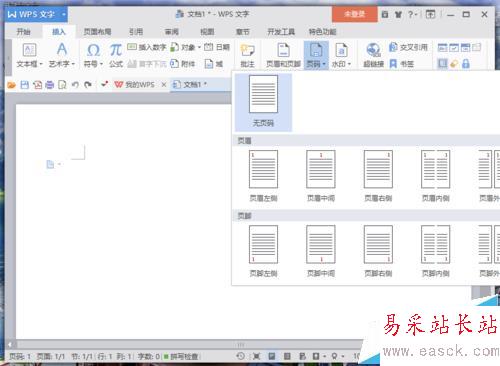The width and height of the screenshot is (500, 366).
Task: Click the 页码 page number button
Action: [316, 55]
